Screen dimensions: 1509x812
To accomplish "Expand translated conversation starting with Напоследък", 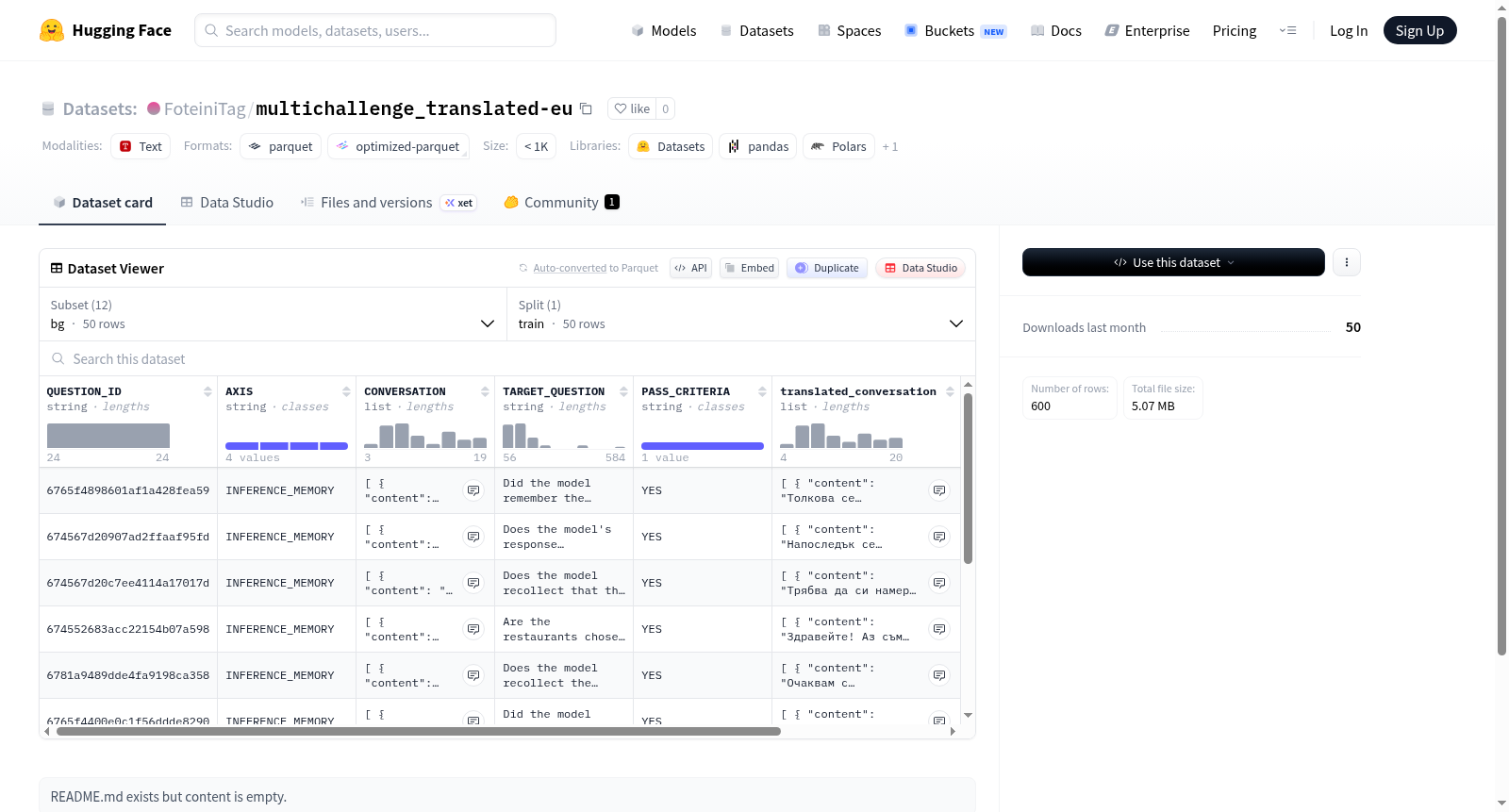I will [x=939, y=537].
